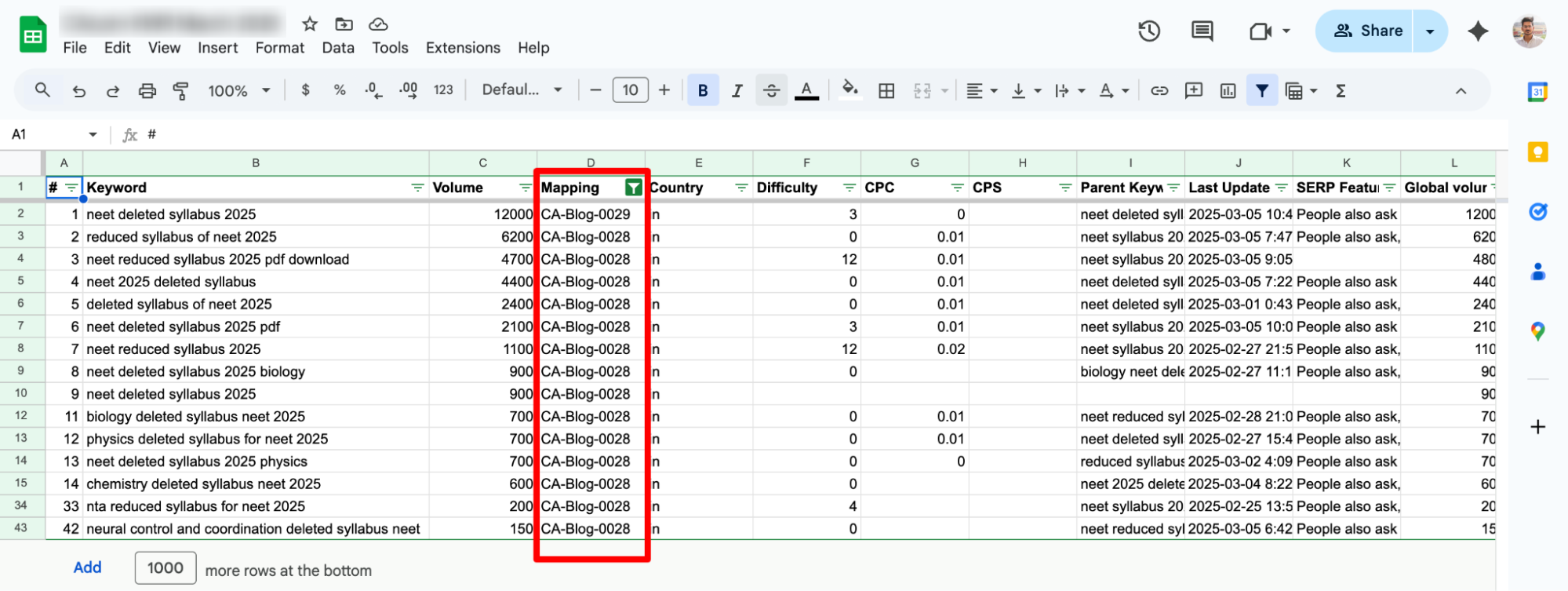Decrease decimal places
1568x591 pixels.
coord(373,90)
